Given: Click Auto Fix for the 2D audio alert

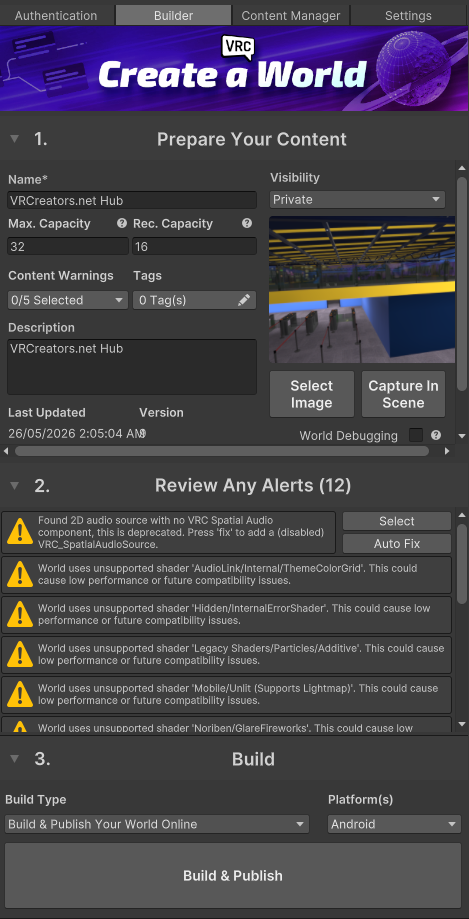Looking at the screenshot, I should coord(397,544).
